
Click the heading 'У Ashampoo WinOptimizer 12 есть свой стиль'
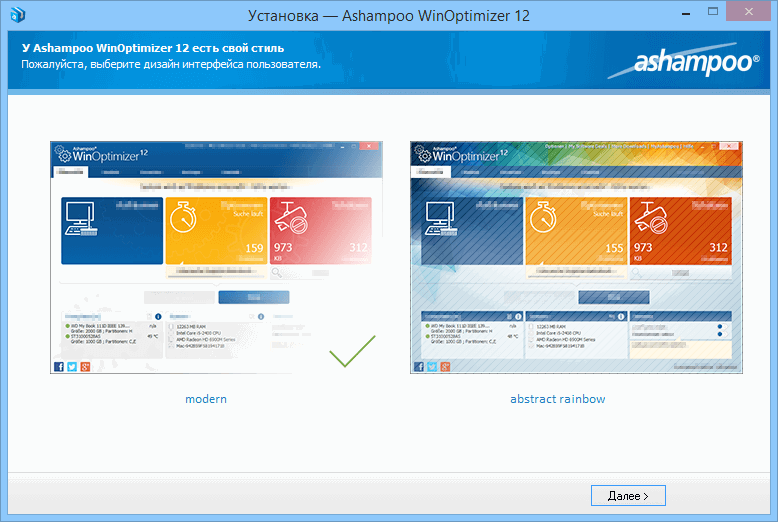point(153,48)
